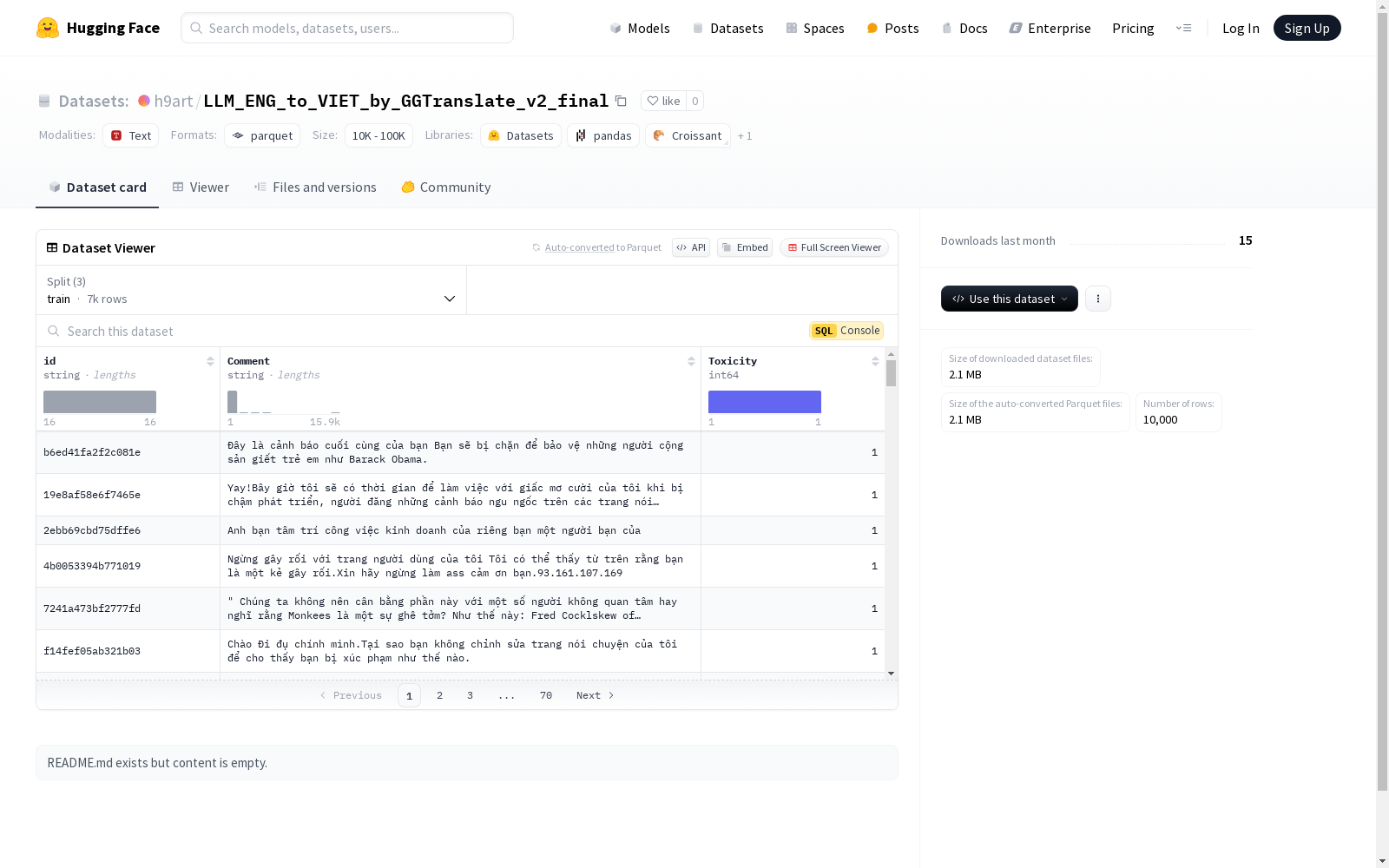Screen dimensions: 1389x868
Task: Select row id f14fef05ab321b03
Action: 92,651
